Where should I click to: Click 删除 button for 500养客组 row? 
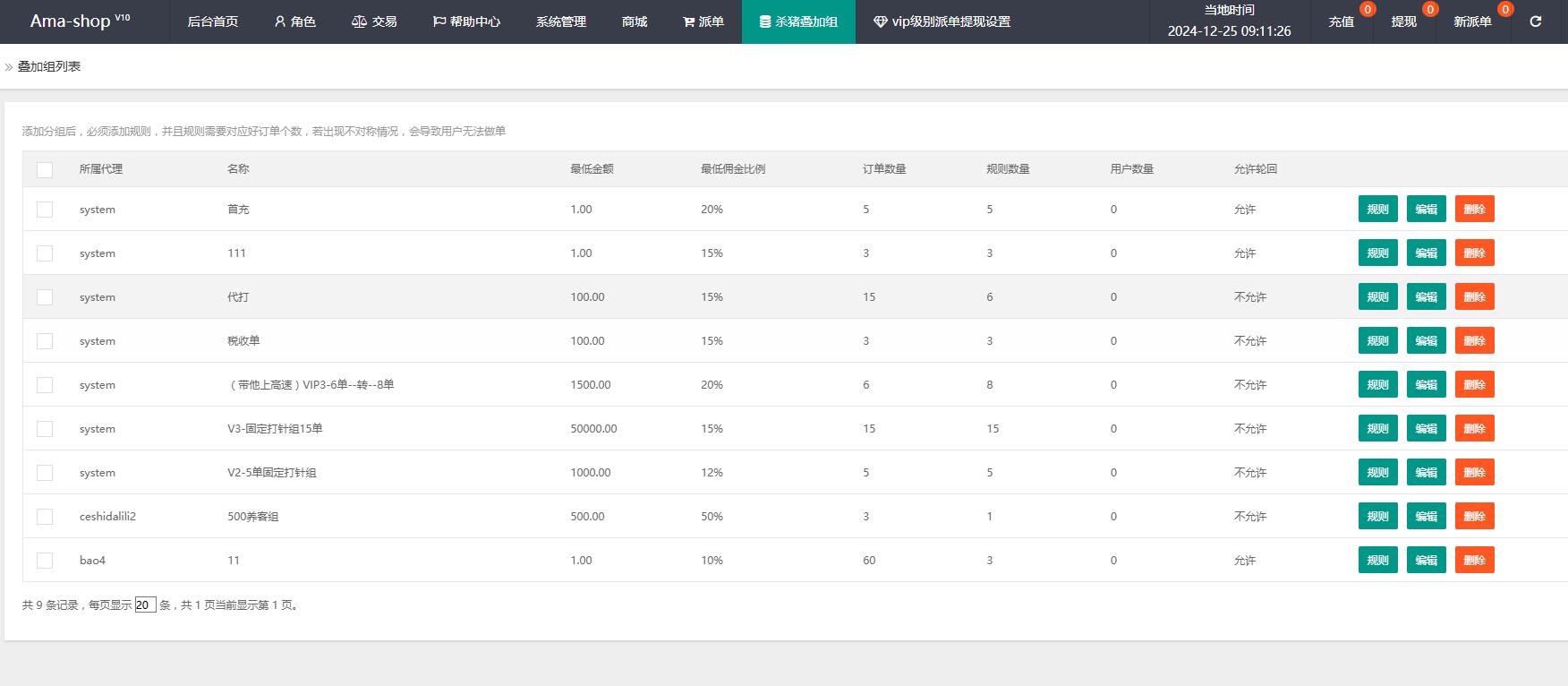tap(1475, 517)
